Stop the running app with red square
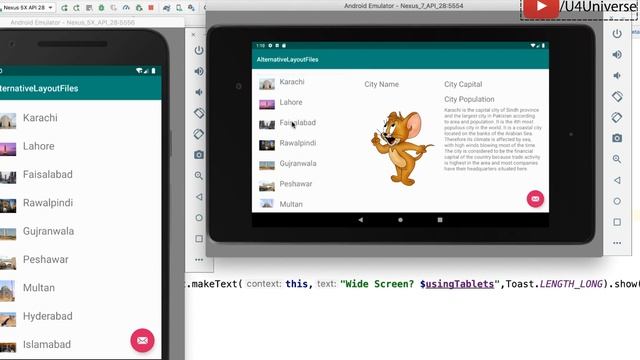Screen dimensions: 640x360 [x=151, y=8]
